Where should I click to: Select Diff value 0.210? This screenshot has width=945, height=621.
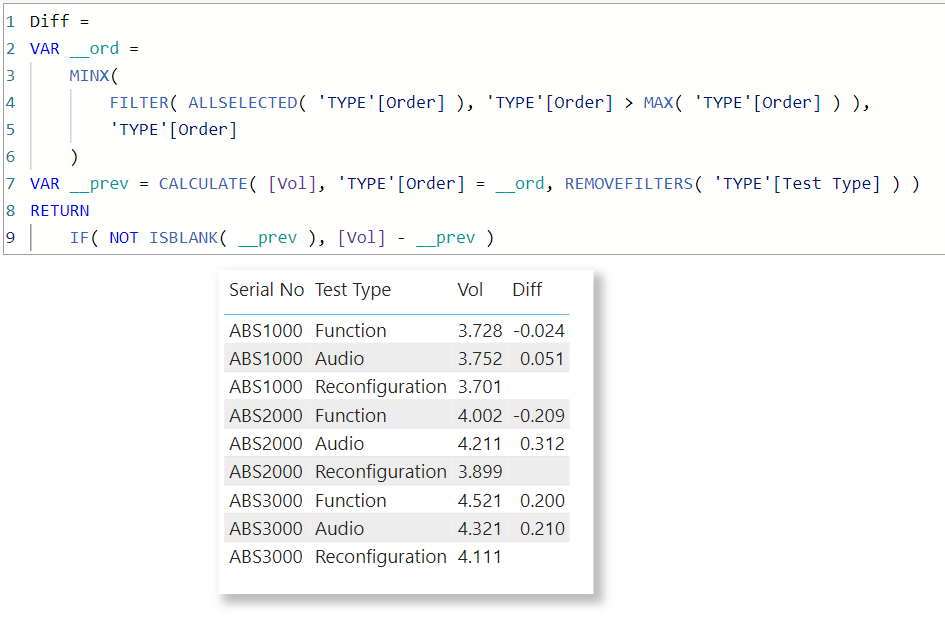542,529
